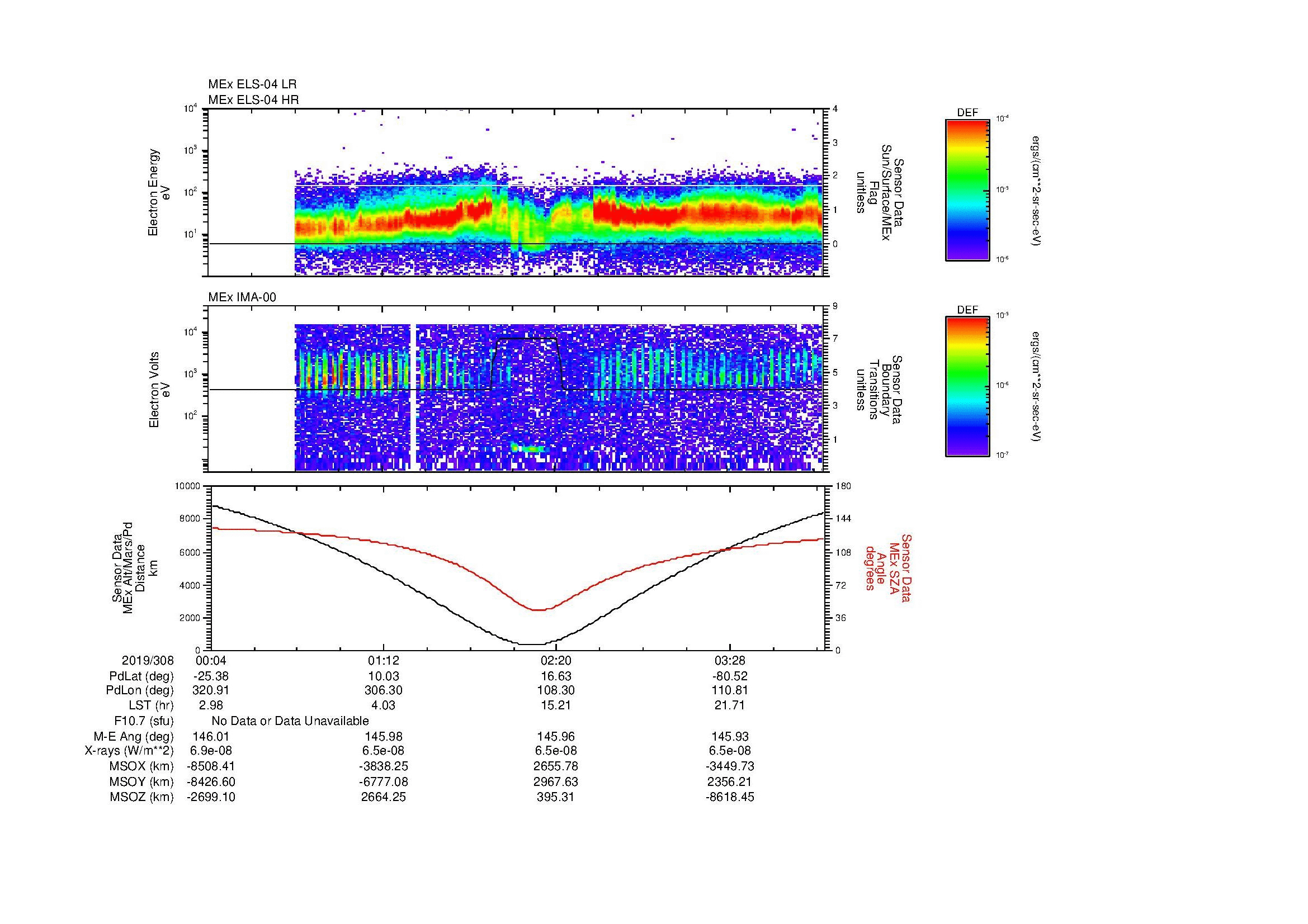Click the 'M-E Ang (deg)' row label

134,737
